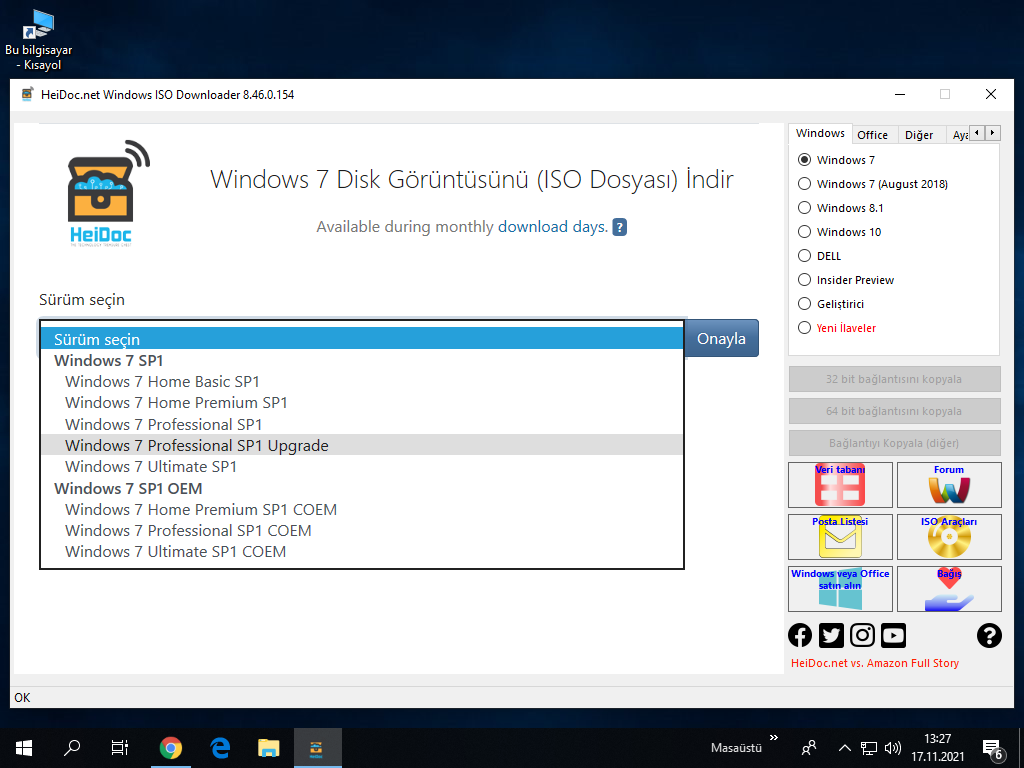Select the Yeni İlaveler radio button
Screen dimensions: 1024x768
click(805, 328)
